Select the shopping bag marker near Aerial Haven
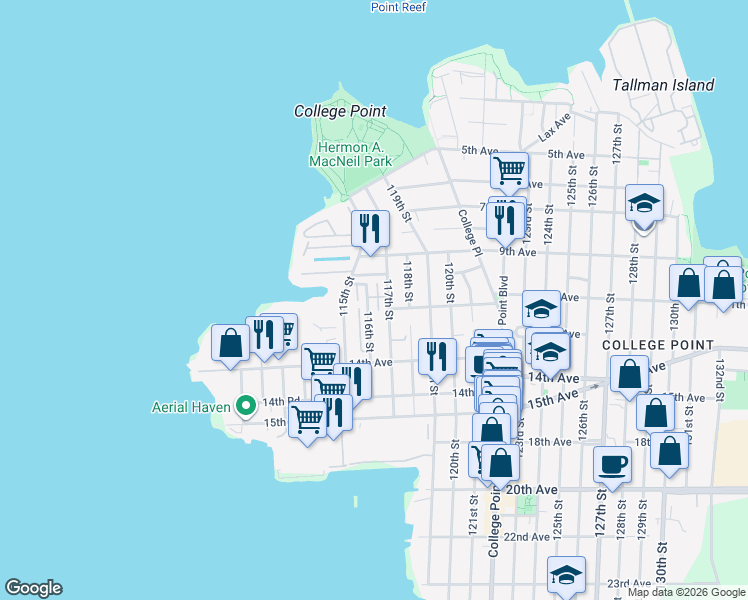The image size is (748, 600). click(x=230, y=343)
